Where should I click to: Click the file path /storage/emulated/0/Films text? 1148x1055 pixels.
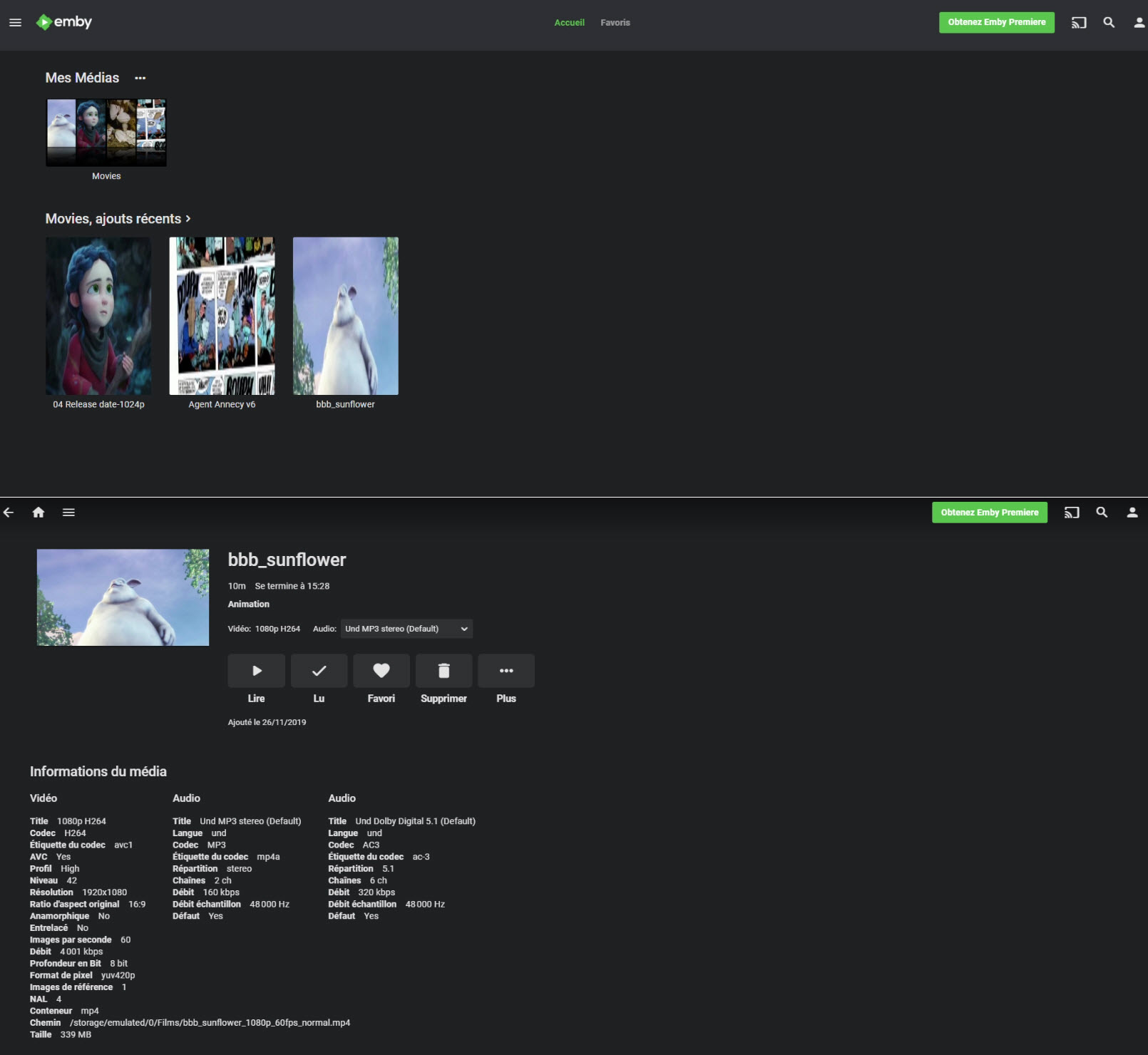click(x=210, y=1022)
